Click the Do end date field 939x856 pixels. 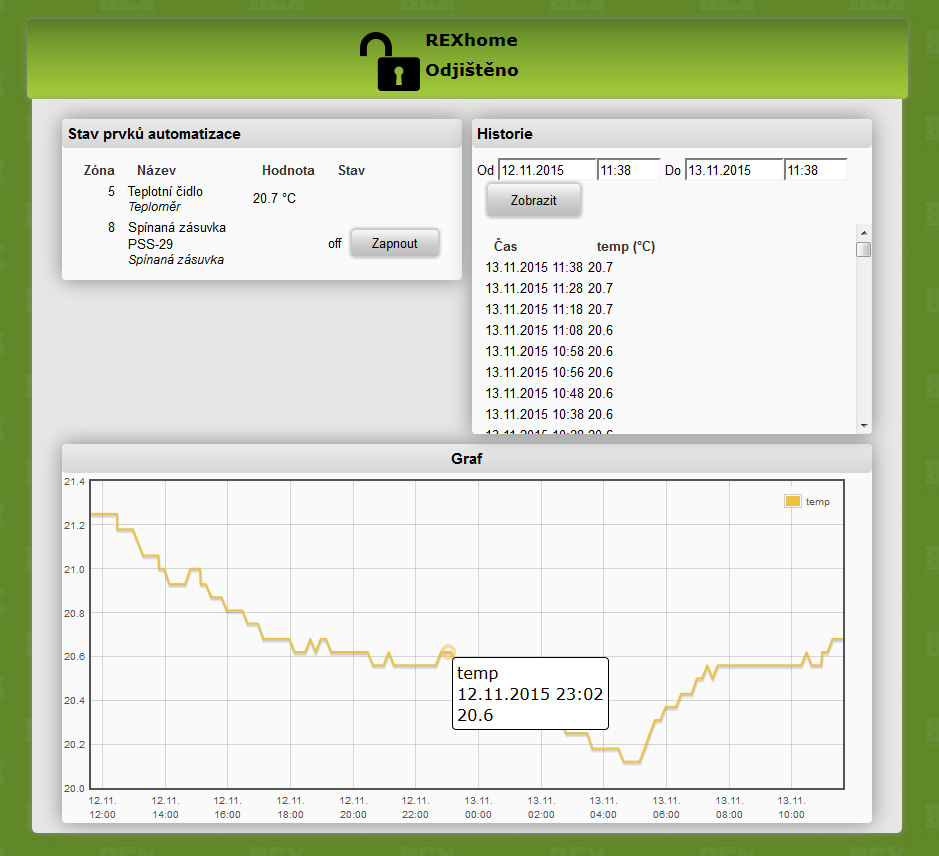click(733, 170)
